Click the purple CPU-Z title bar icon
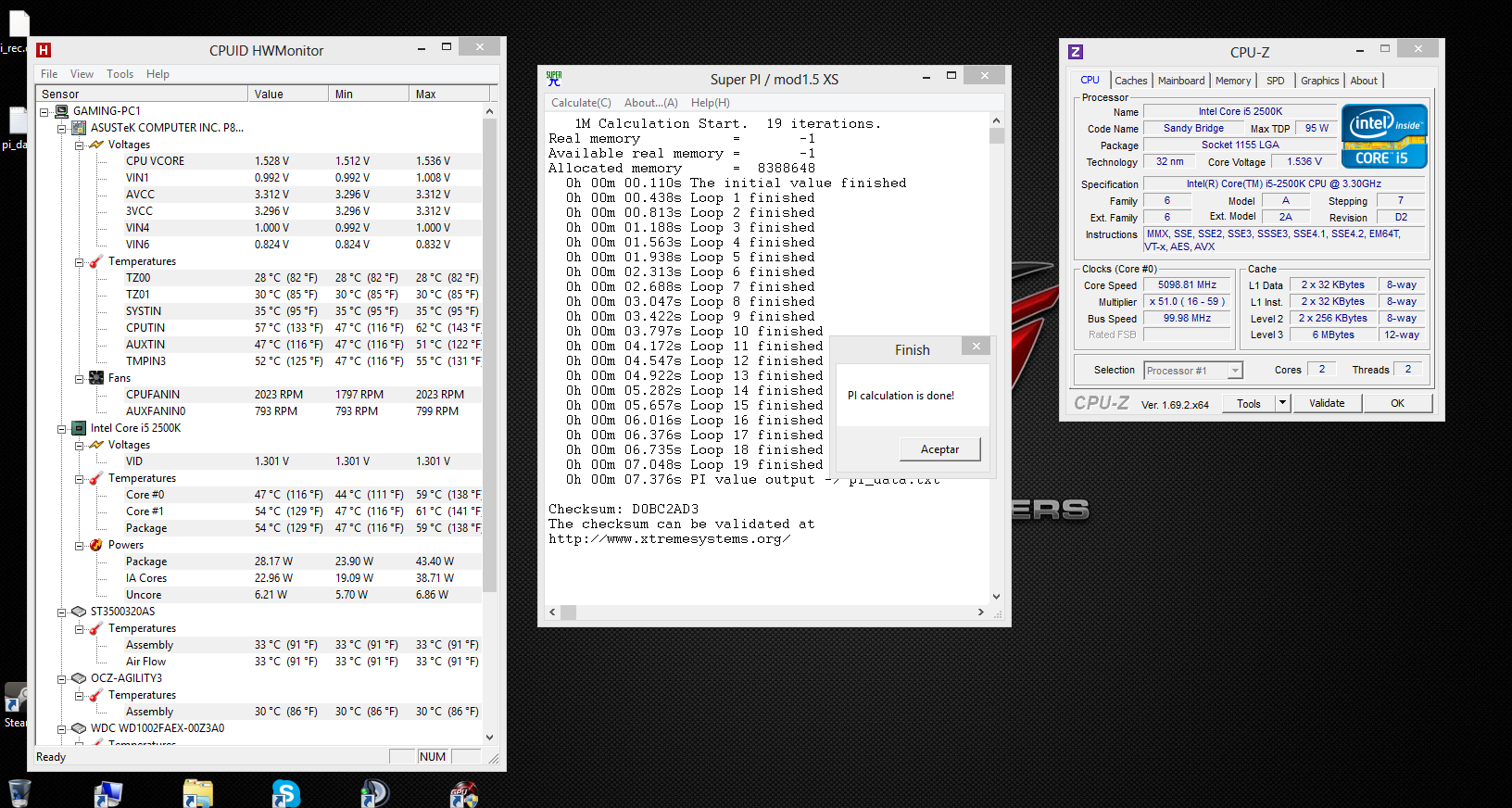This screenshot has width=1512, height=808. click(x=1076, y=52)
